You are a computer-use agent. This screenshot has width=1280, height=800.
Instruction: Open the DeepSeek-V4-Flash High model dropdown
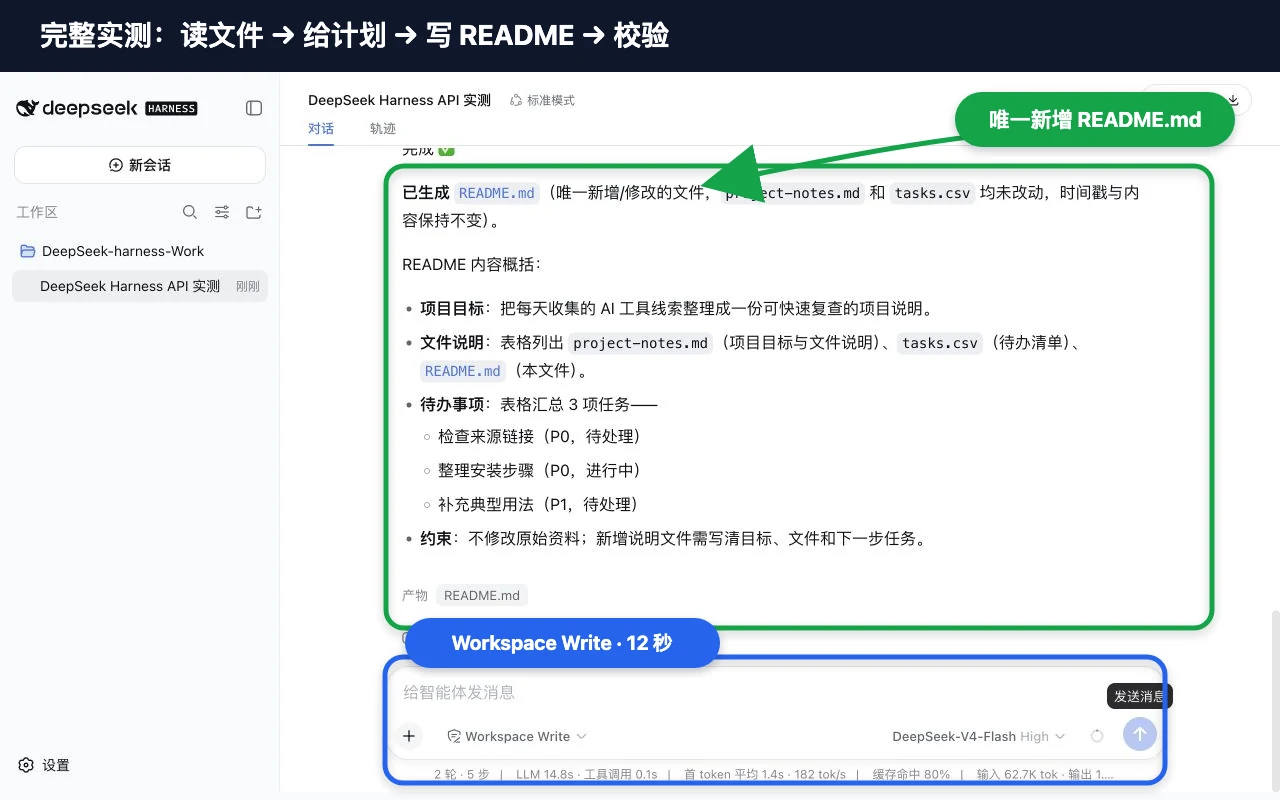click(978, 736)
